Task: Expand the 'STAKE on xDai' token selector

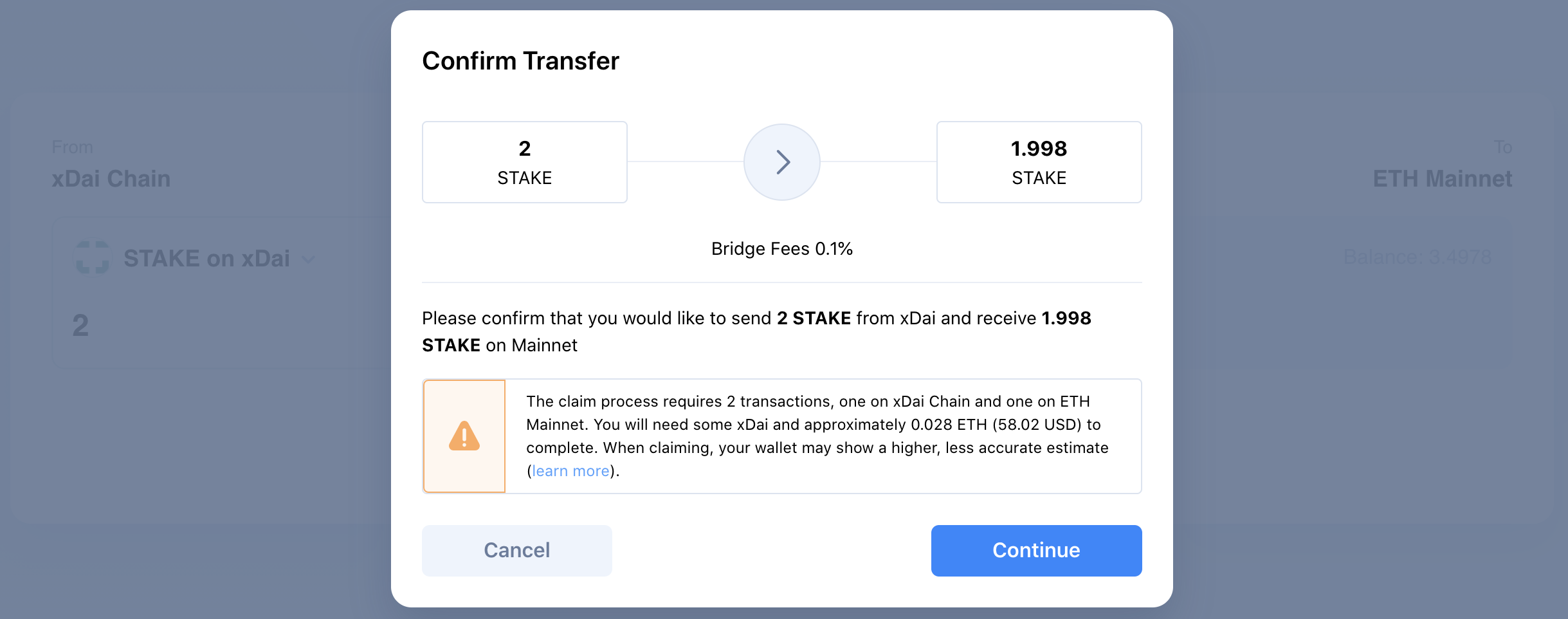Action: 206,258
